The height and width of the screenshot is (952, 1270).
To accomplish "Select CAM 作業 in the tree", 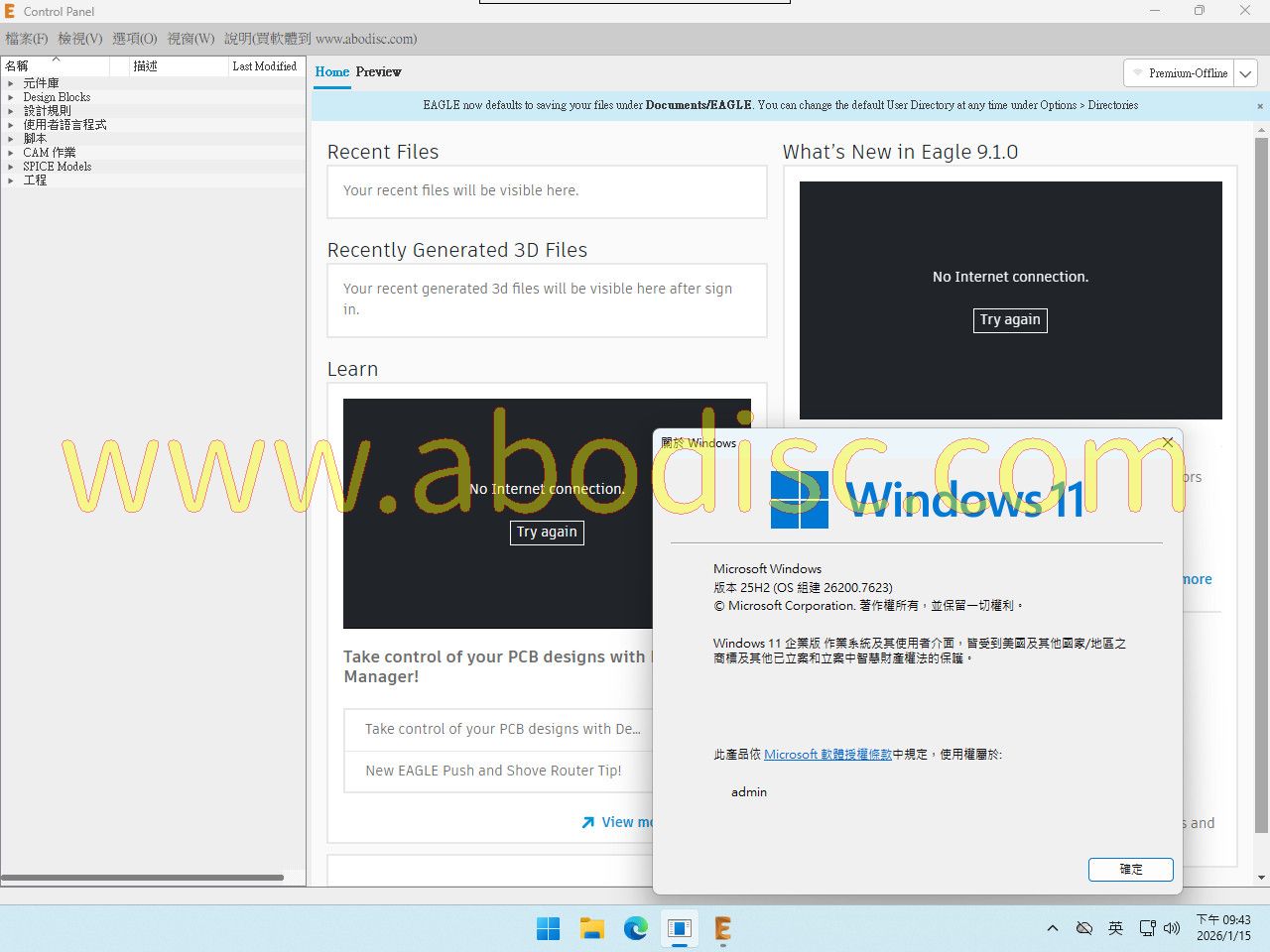I will [50, 153].
